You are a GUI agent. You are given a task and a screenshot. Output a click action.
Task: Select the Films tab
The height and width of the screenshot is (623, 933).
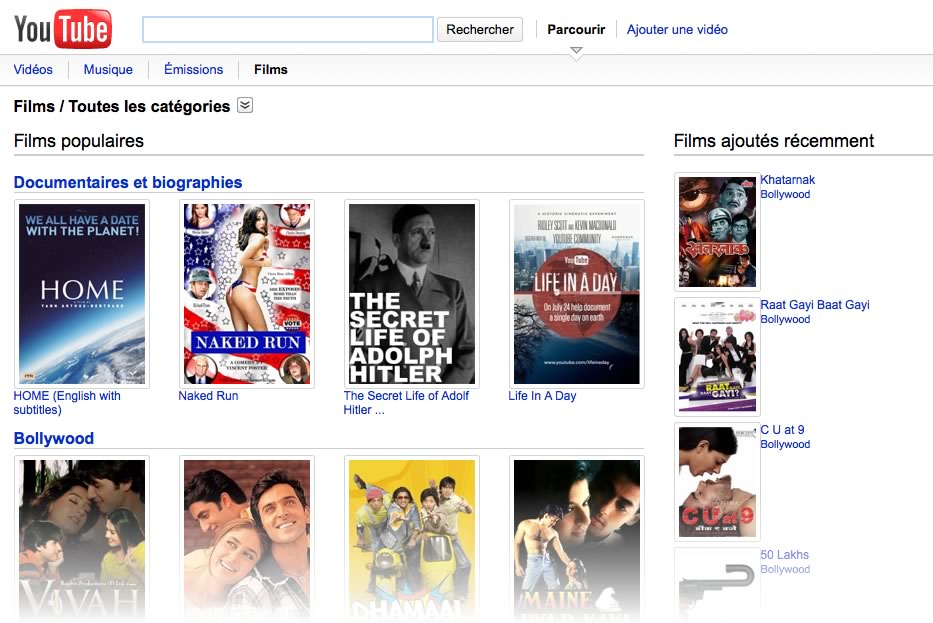(271, 70)
